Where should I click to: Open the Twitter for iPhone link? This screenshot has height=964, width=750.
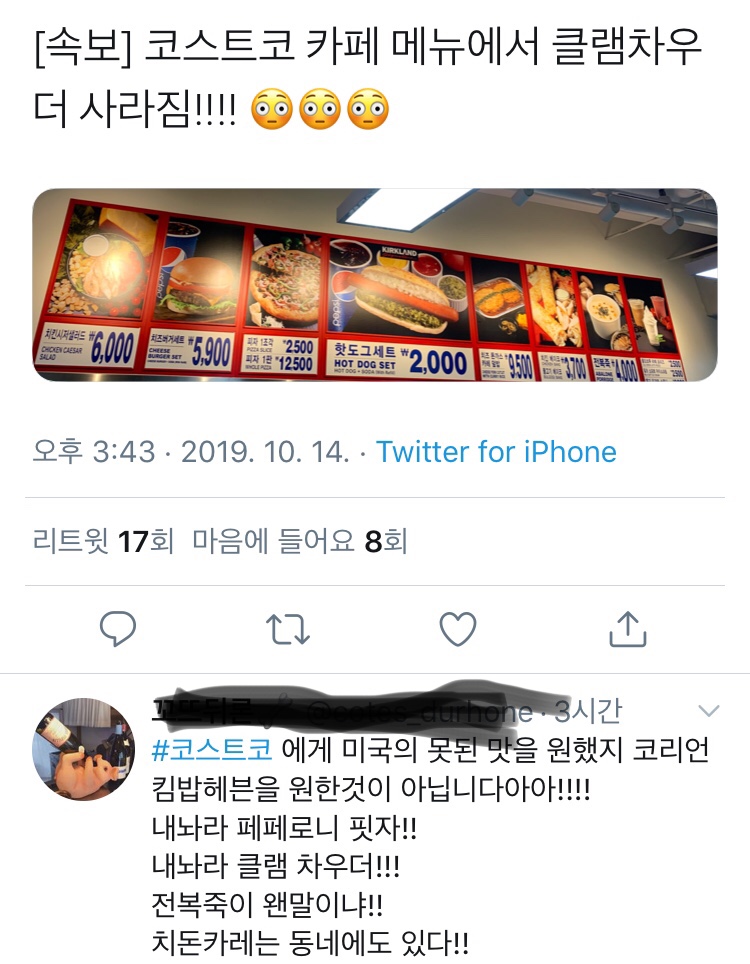coord(496,452)
